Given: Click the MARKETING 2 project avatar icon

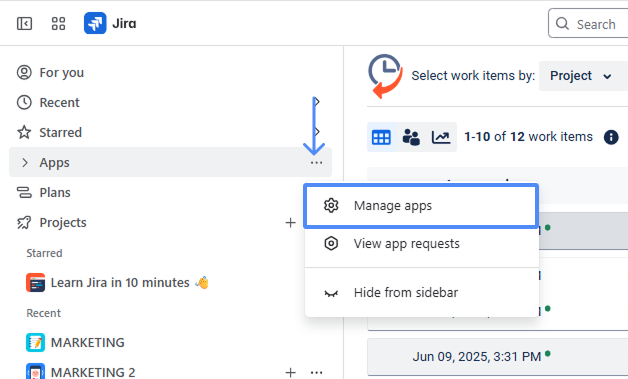Looking at the screenshot, I should tap(35, 372).
